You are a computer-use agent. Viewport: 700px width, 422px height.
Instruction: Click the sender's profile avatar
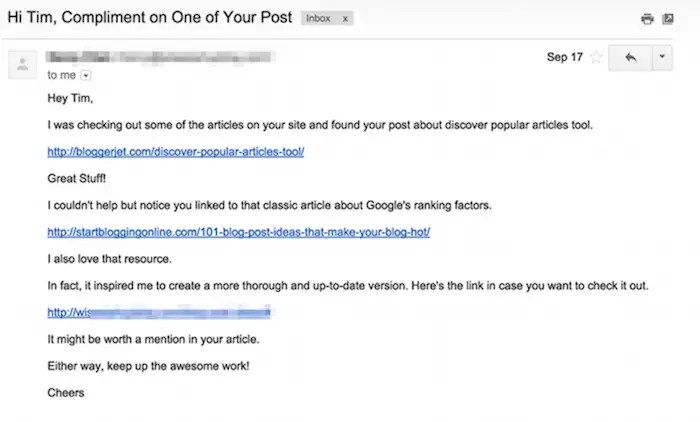[x=20, y=65]
